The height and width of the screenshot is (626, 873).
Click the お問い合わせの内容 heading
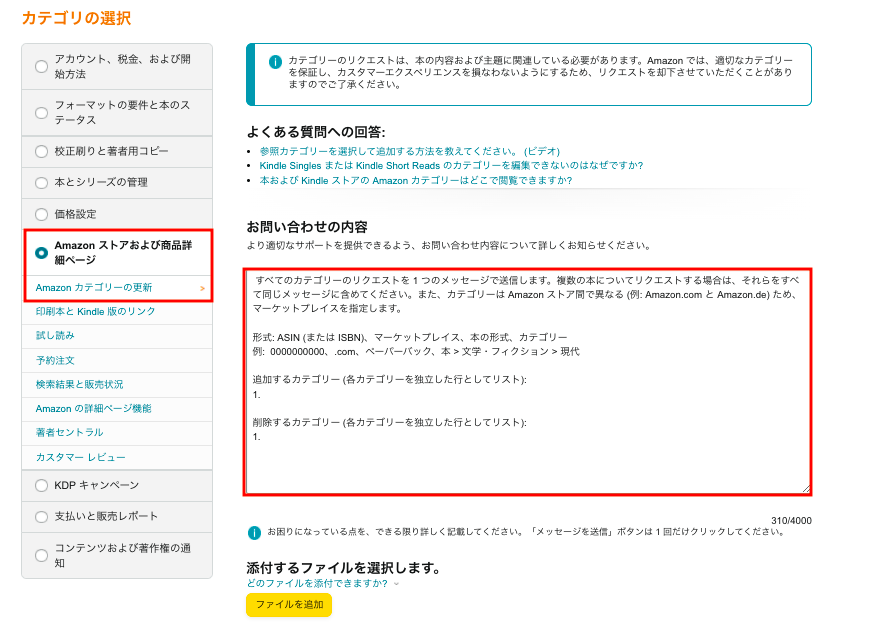pyautogui.click(x=307, y=227)
